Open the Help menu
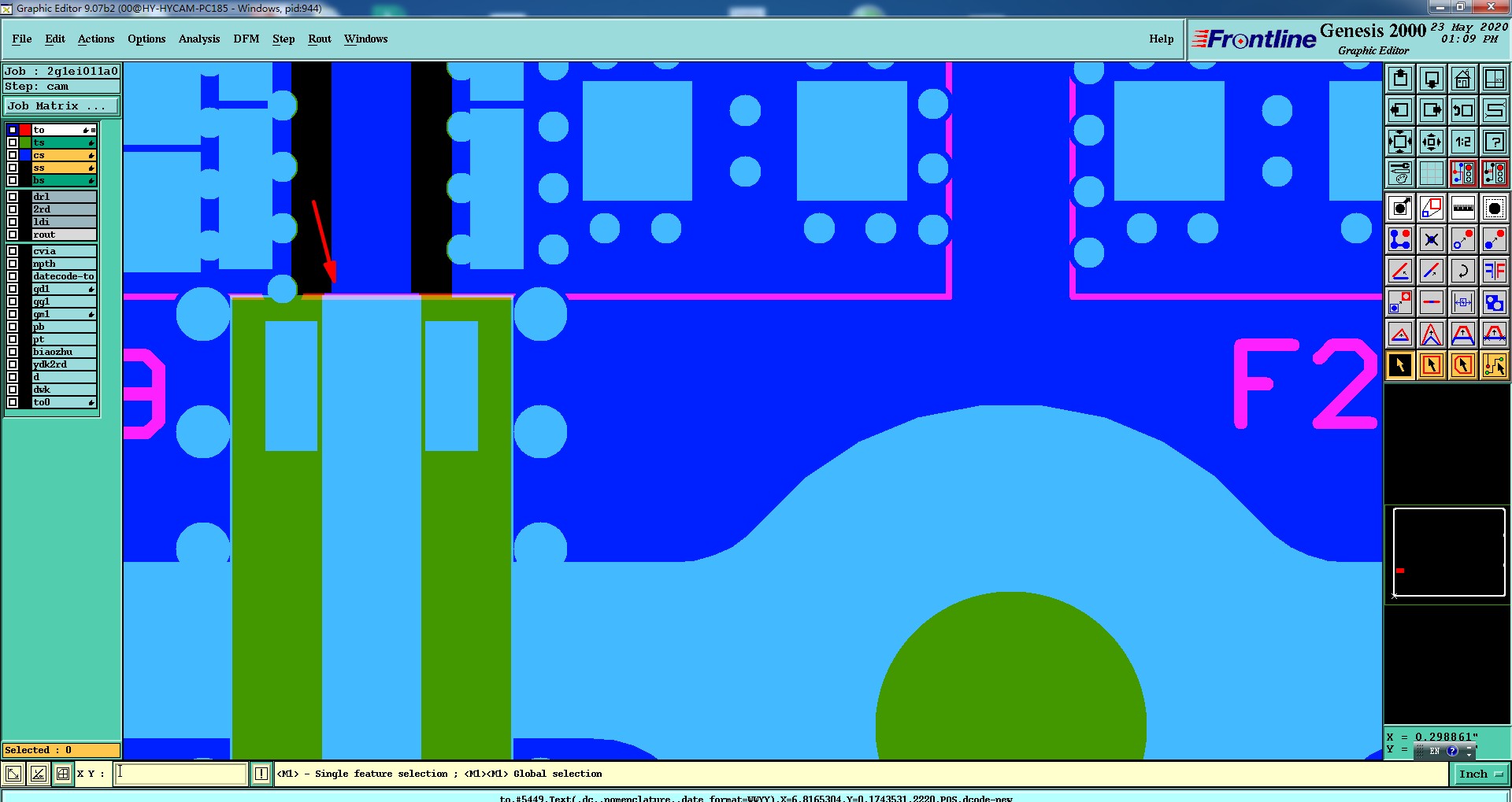The width and height of the screenshot is (1512, 802). (1161, 39)
